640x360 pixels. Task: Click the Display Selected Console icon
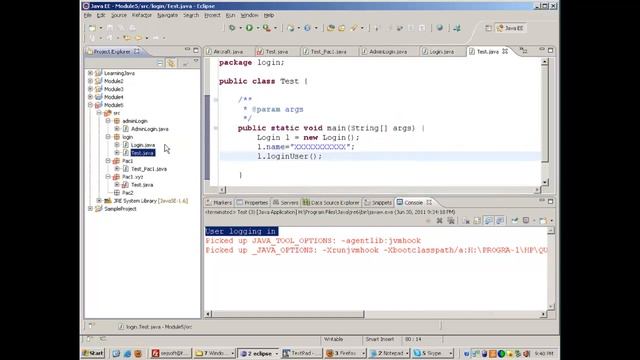pyautogui.click(x=527, y=220)
